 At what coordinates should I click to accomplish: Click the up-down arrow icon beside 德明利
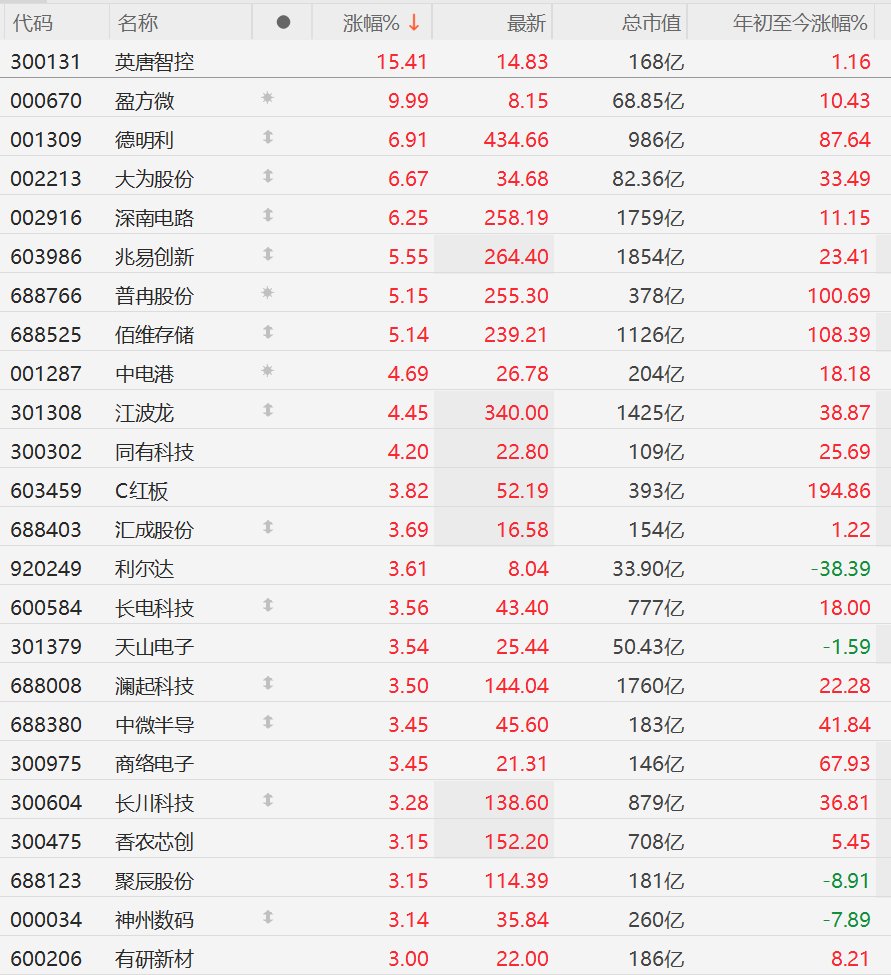(267, 138)
